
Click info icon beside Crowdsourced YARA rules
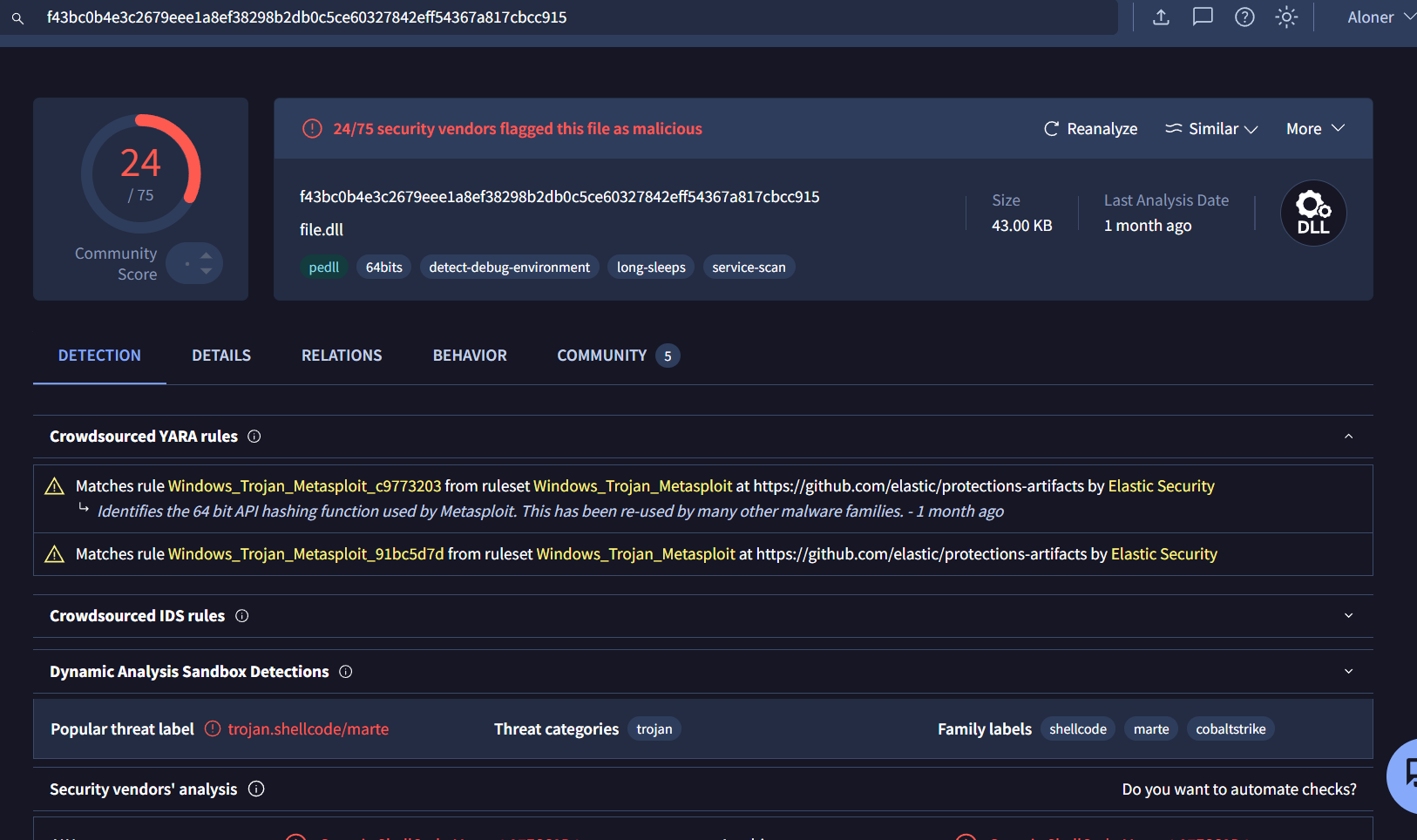tap(254, 437)
